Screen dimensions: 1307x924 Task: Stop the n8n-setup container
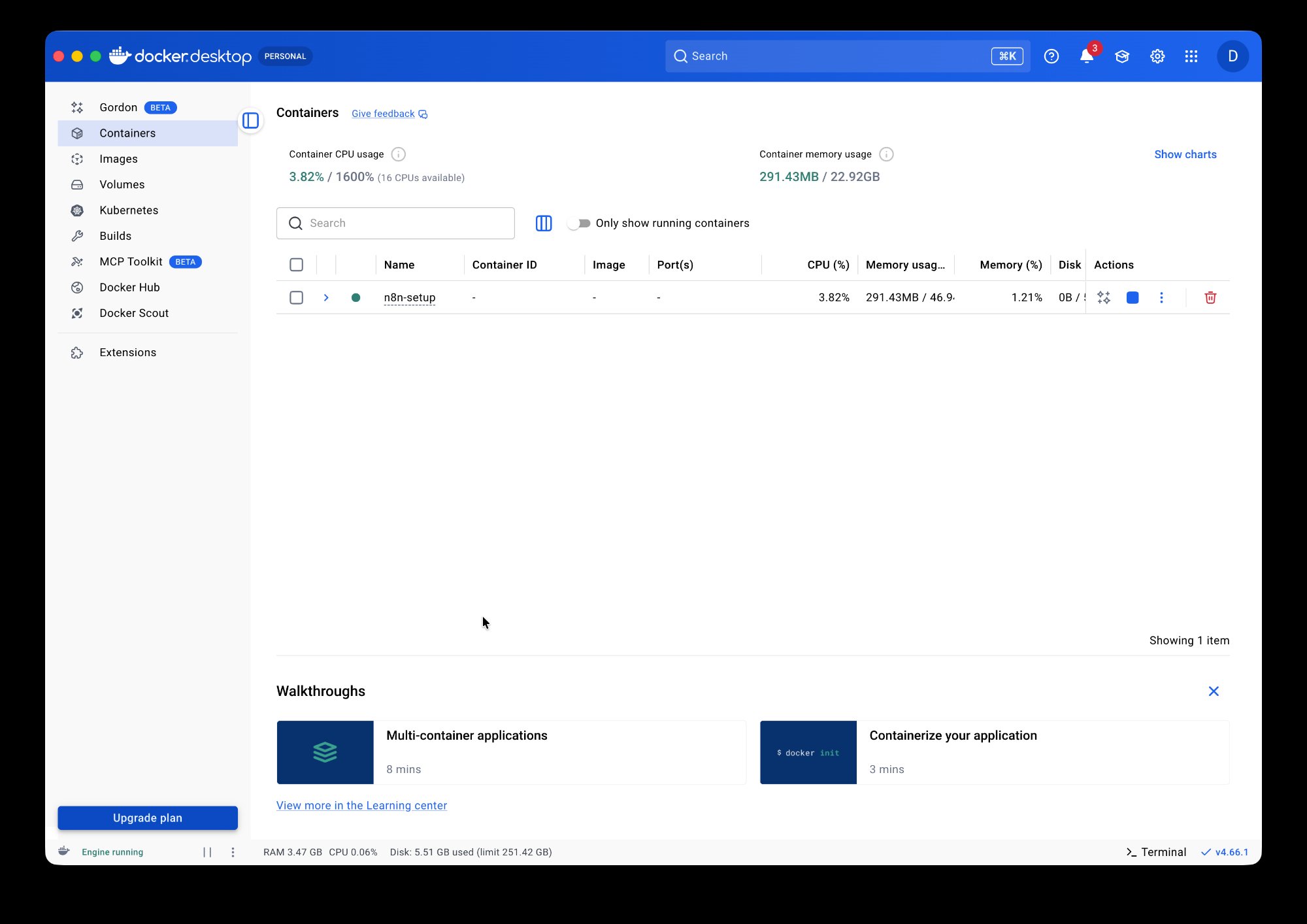[x=1133, y=297]
